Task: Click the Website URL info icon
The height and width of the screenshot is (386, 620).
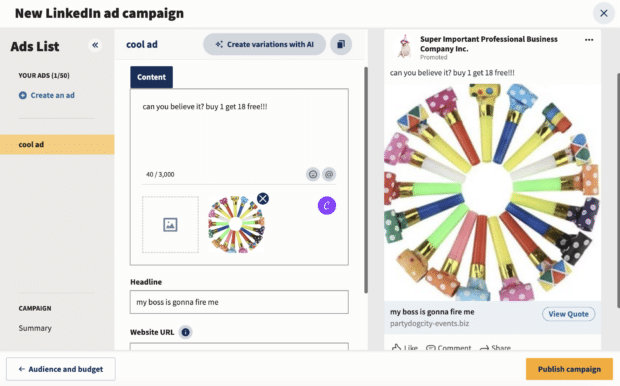Action: pyautogui.click(x=185, y=332)
